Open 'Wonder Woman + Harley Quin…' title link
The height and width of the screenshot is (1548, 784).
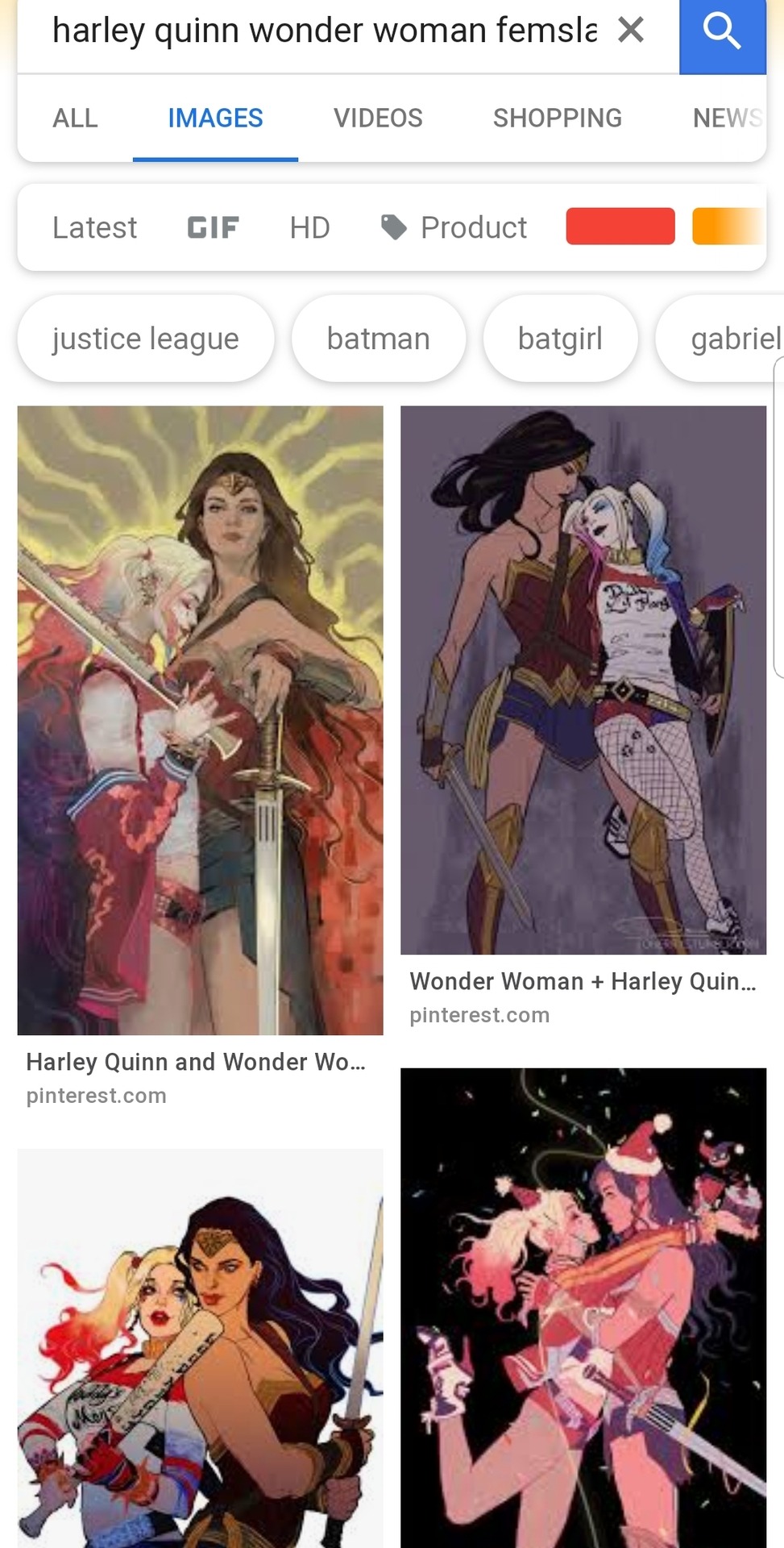[583, 981]
